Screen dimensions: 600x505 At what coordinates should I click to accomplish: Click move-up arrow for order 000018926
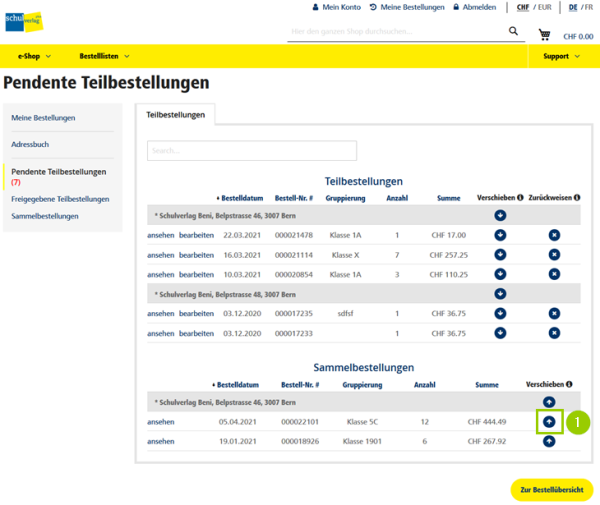[x=549, y=441]
